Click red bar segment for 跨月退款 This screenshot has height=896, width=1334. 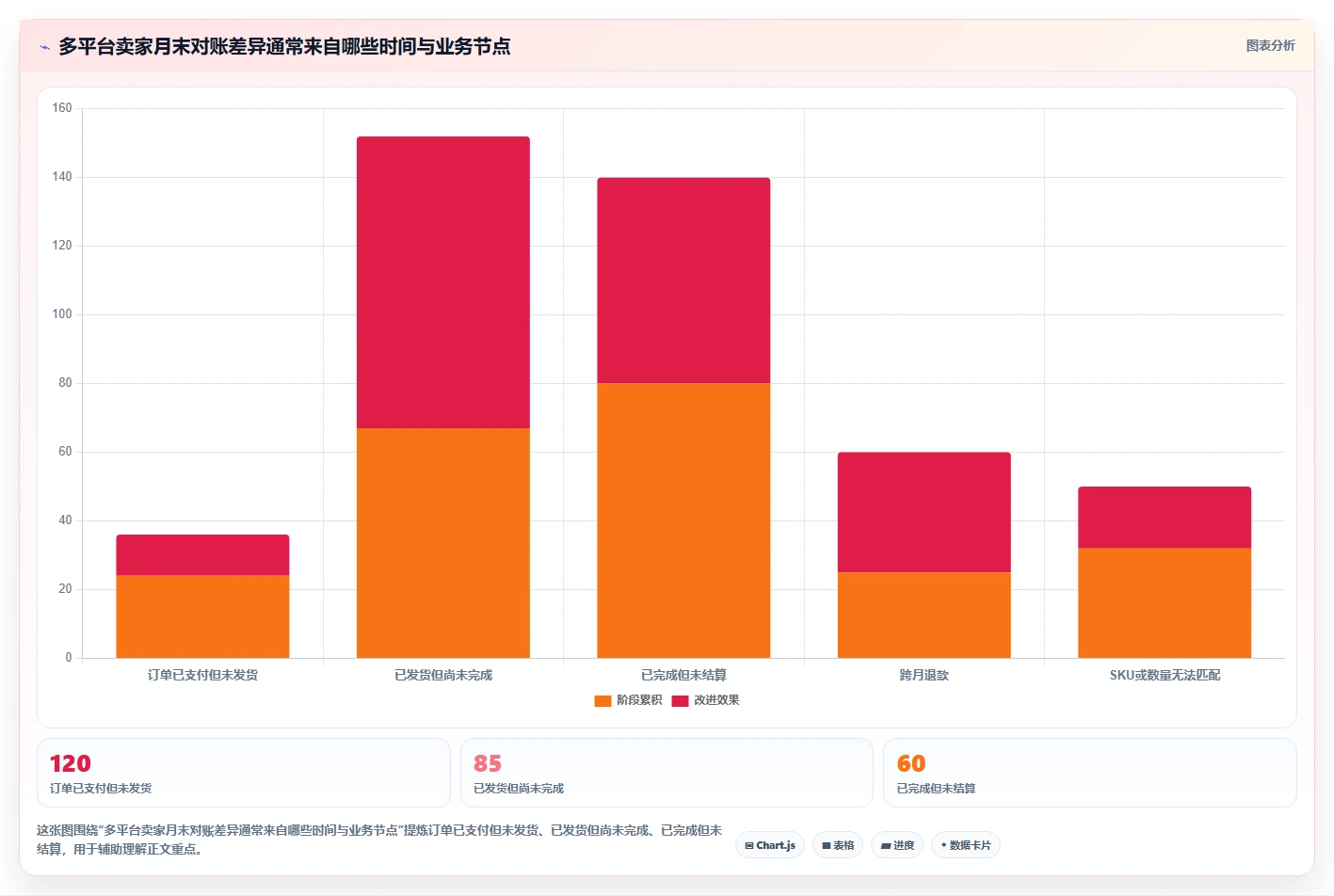click(x=924, y=512)
